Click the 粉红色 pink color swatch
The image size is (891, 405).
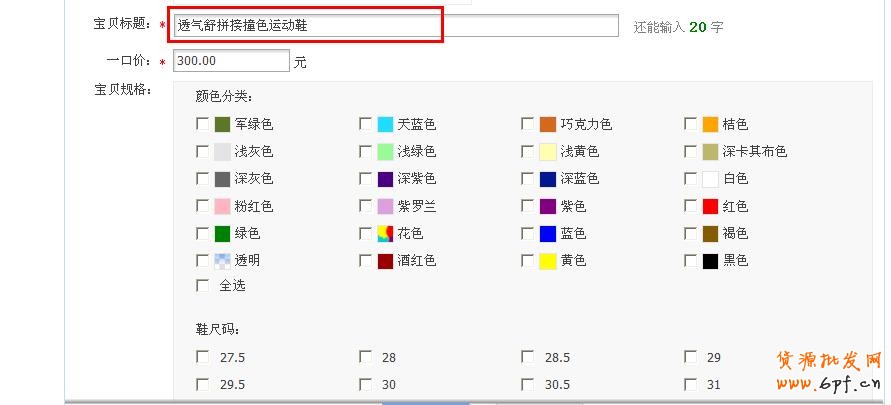click(222, 207)
